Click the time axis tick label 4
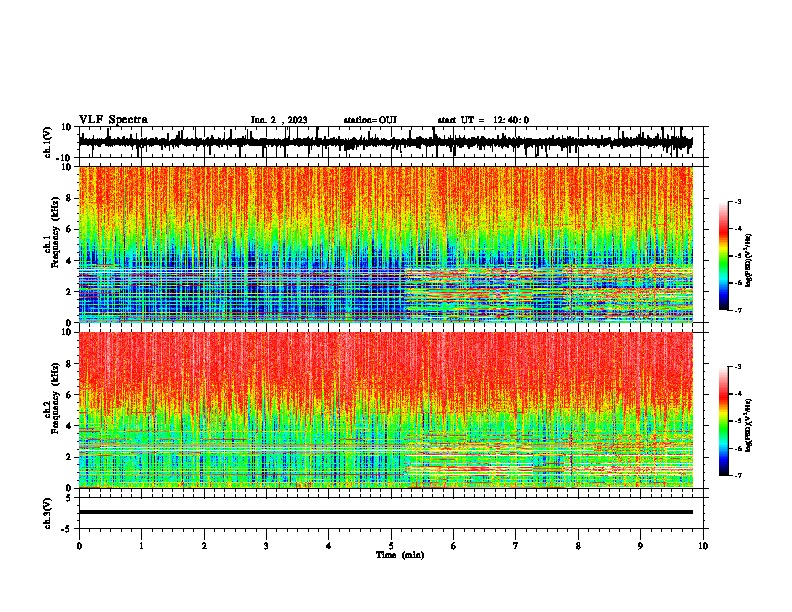 coord(328,546)
